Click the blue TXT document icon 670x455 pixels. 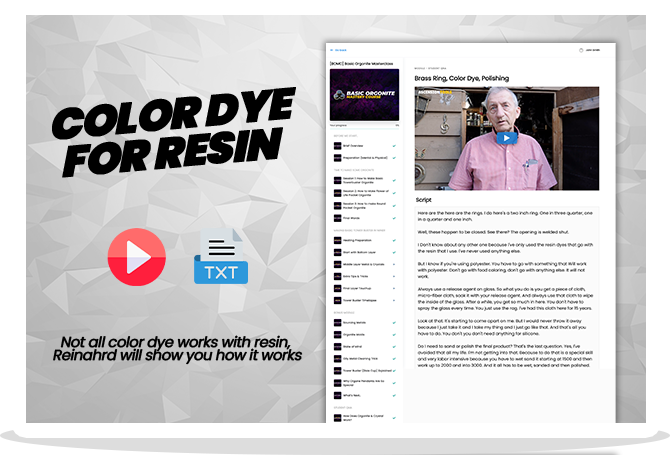pos(221,257)
